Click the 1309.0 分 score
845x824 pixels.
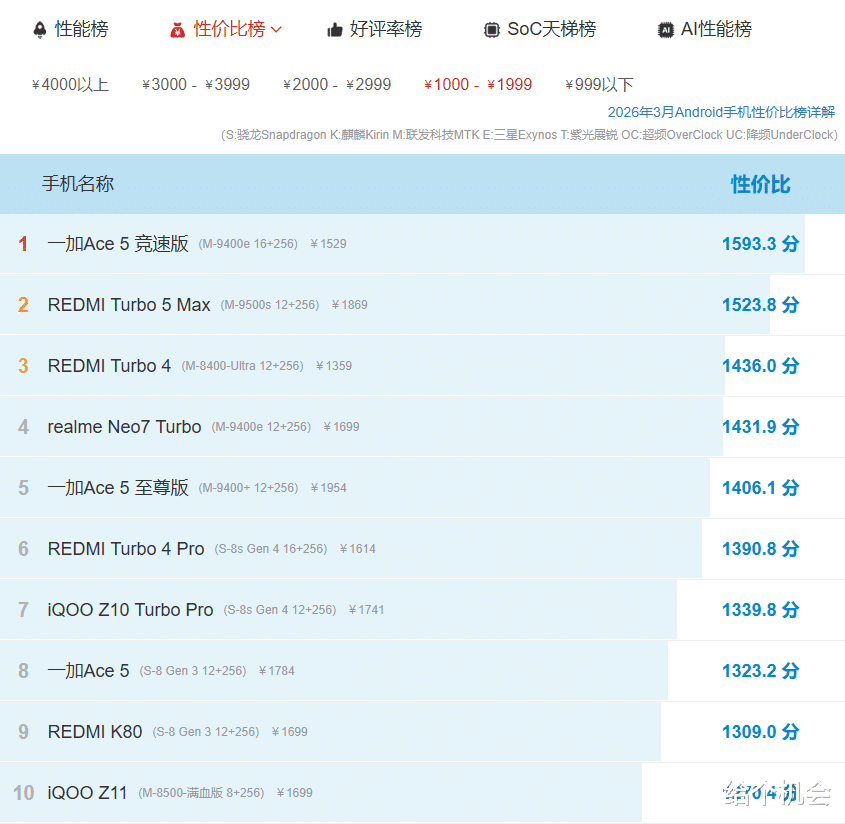760,731
